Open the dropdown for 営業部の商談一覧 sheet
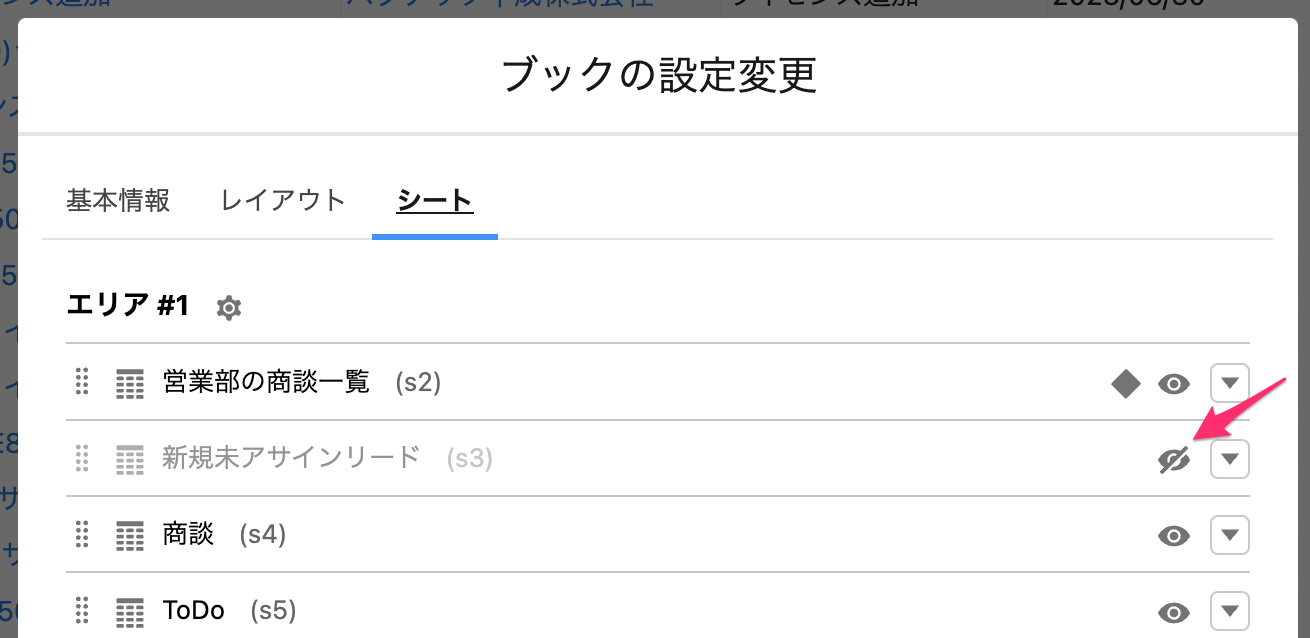The width and height of the screenshot is (1310, 638). (1230, 383)
